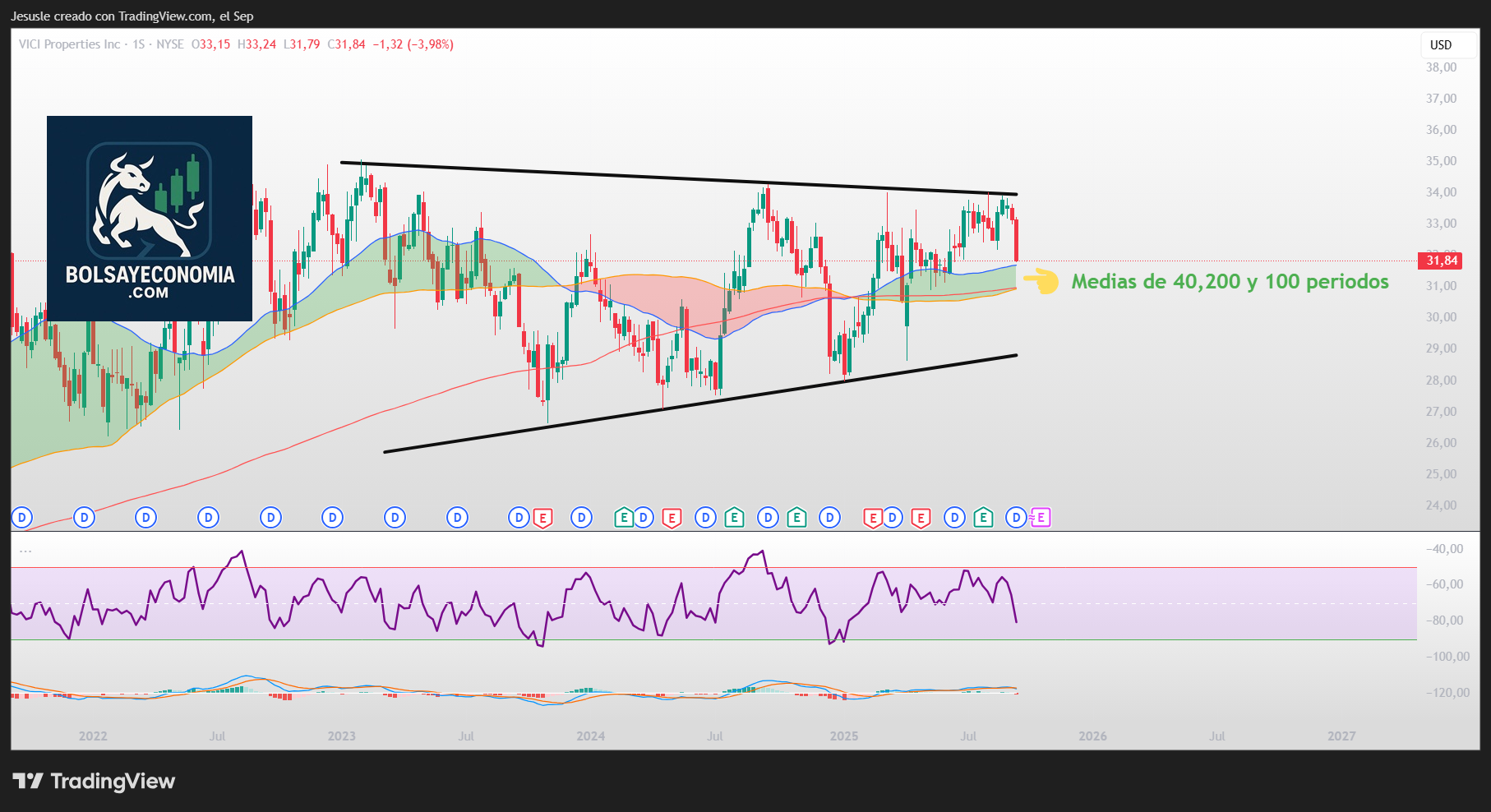Click the 2025 label on the time axis

tap(844, 736)
